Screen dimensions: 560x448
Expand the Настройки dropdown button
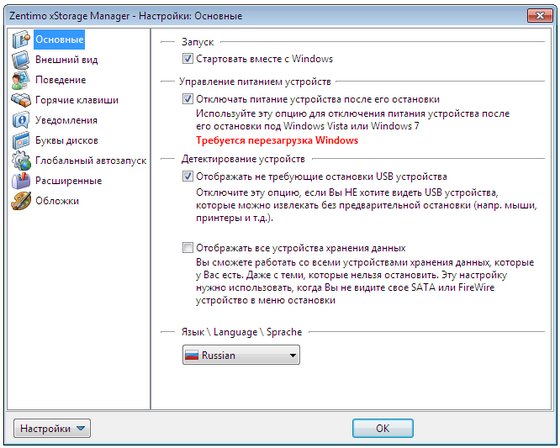pyautogui.click(x=52, y=428)
